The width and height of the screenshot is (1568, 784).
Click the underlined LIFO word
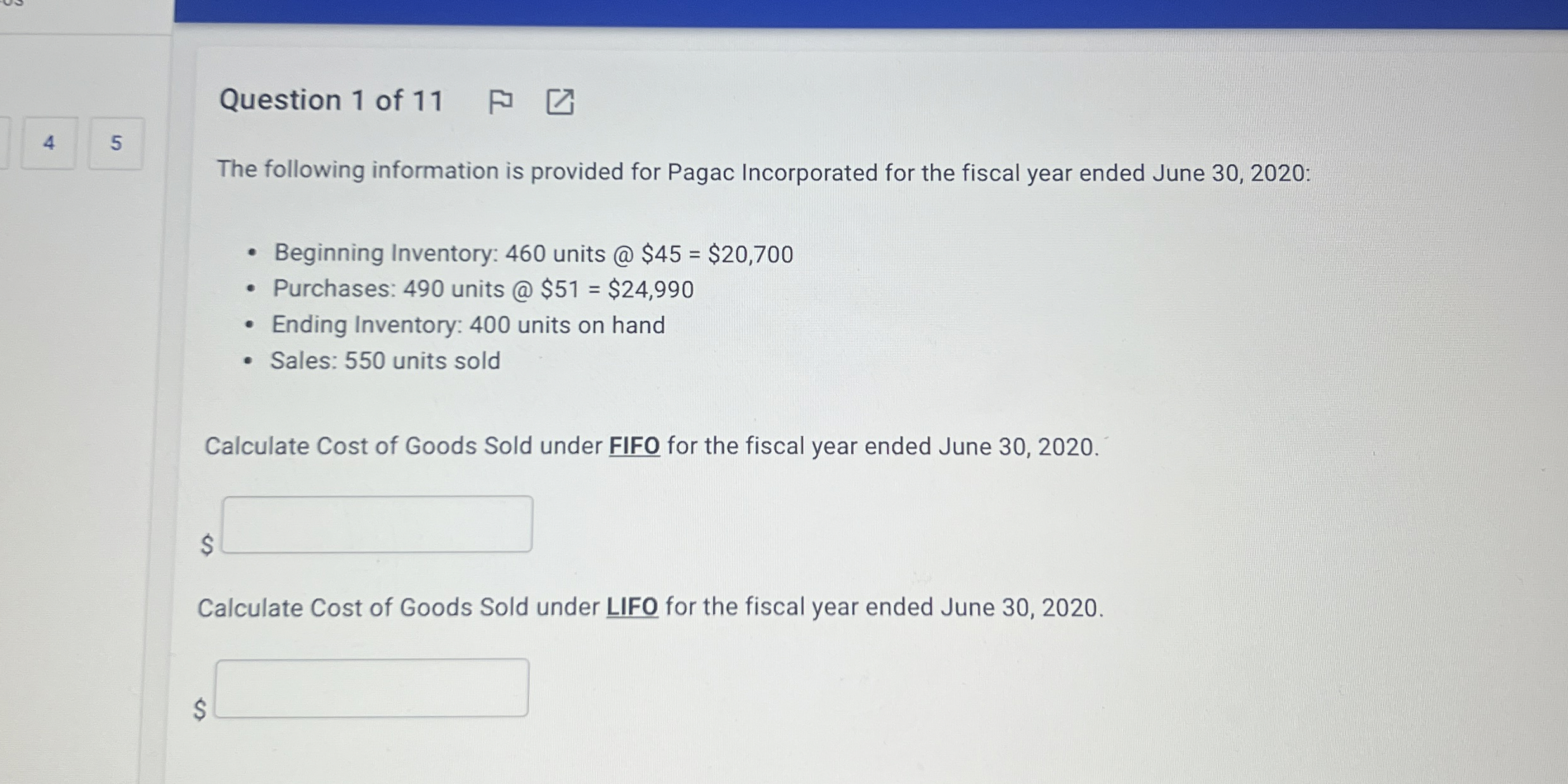pos(632,607)
